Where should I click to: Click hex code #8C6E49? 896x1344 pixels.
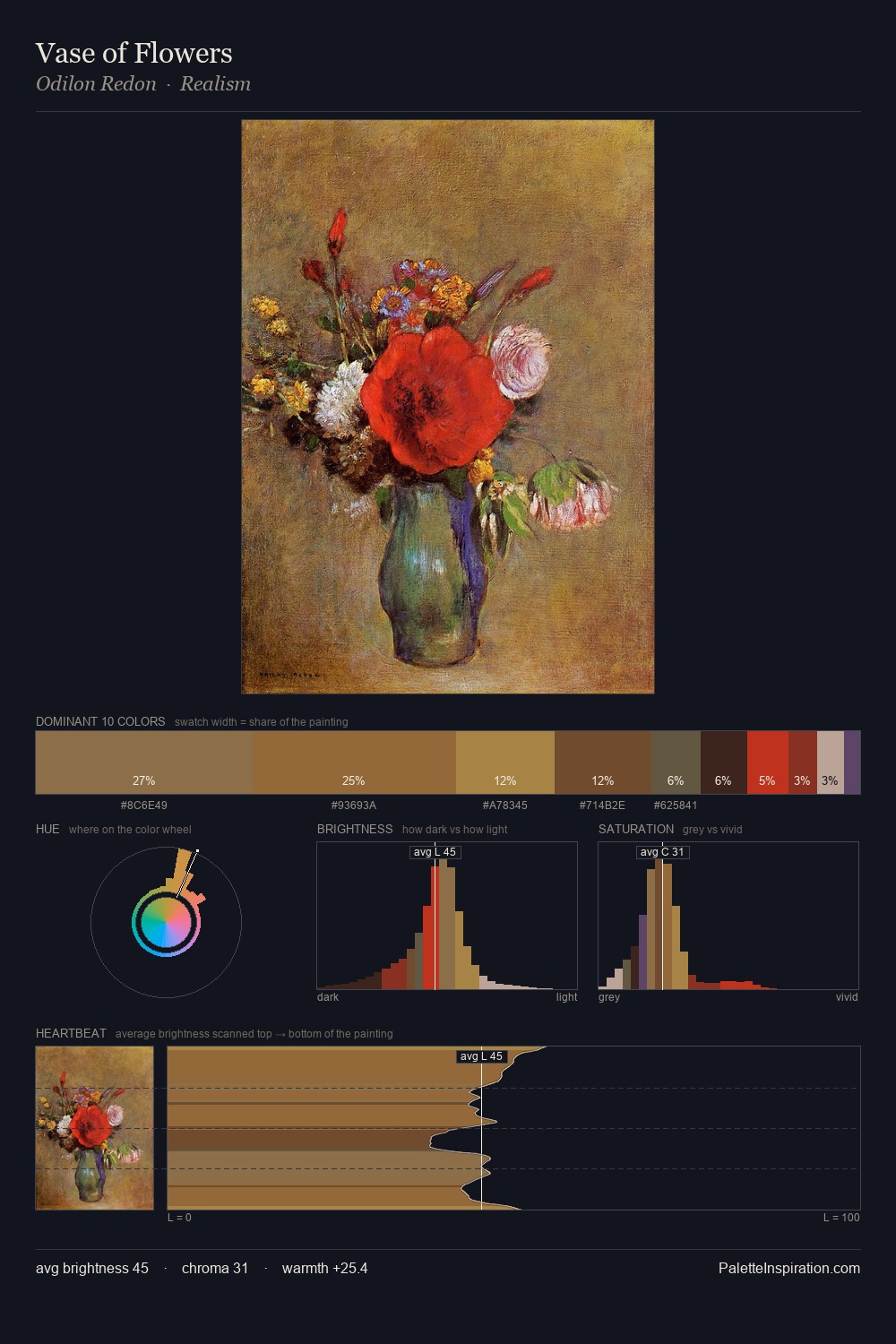coord(144,806)
